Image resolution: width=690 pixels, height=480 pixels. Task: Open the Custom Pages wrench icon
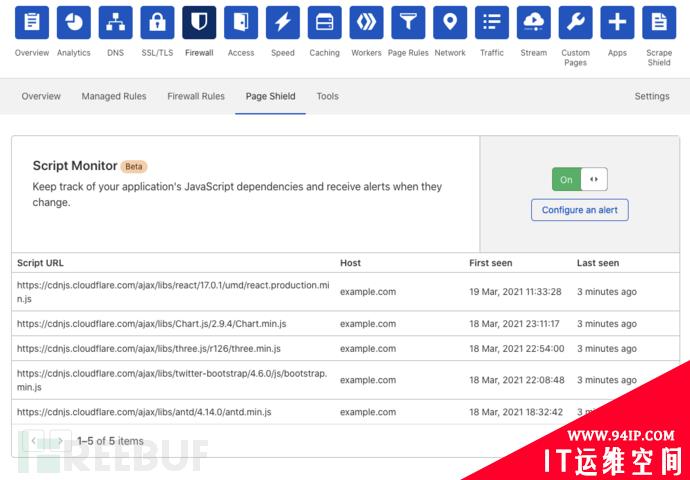click(575, 22)
